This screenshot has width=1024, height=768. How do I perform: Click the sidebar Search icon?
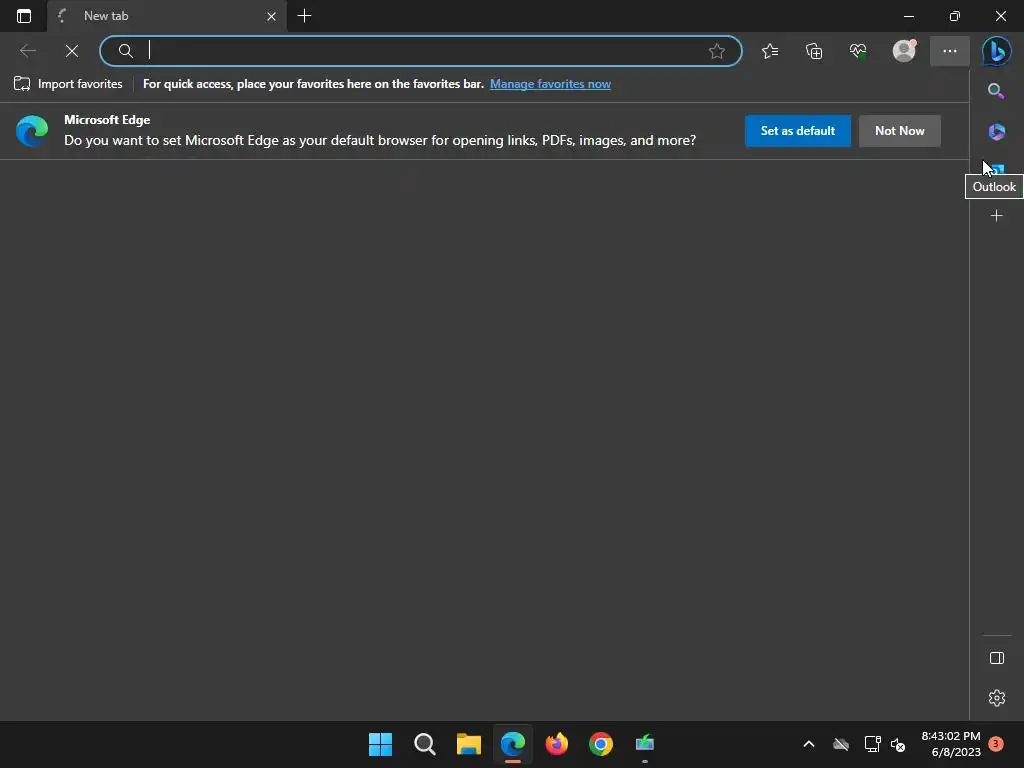pyautogui.click(x=996, y=91)
